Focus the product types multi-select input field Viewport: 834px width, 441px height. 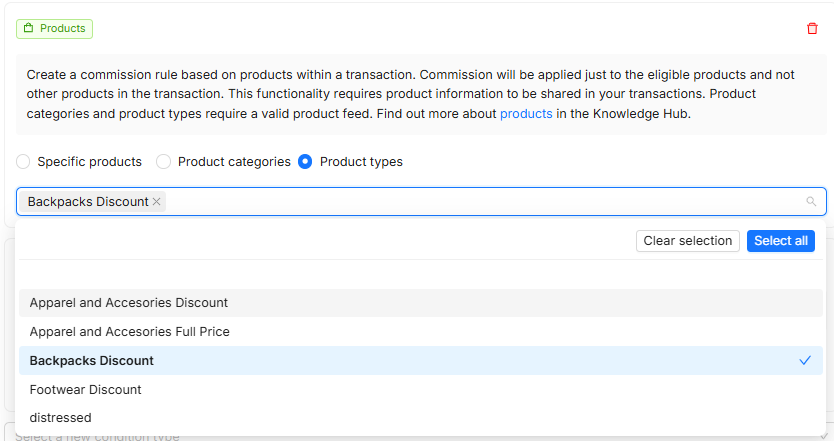pyautogui.click(x=480, y=202)
